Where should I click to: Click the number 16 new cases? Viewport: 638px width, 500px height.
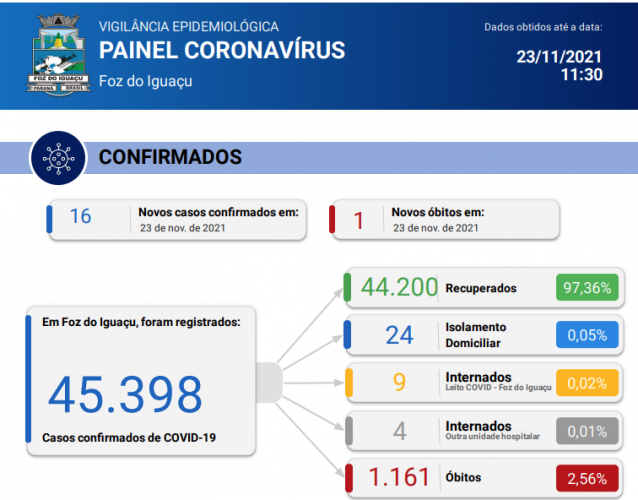click(x=81, y=216)
